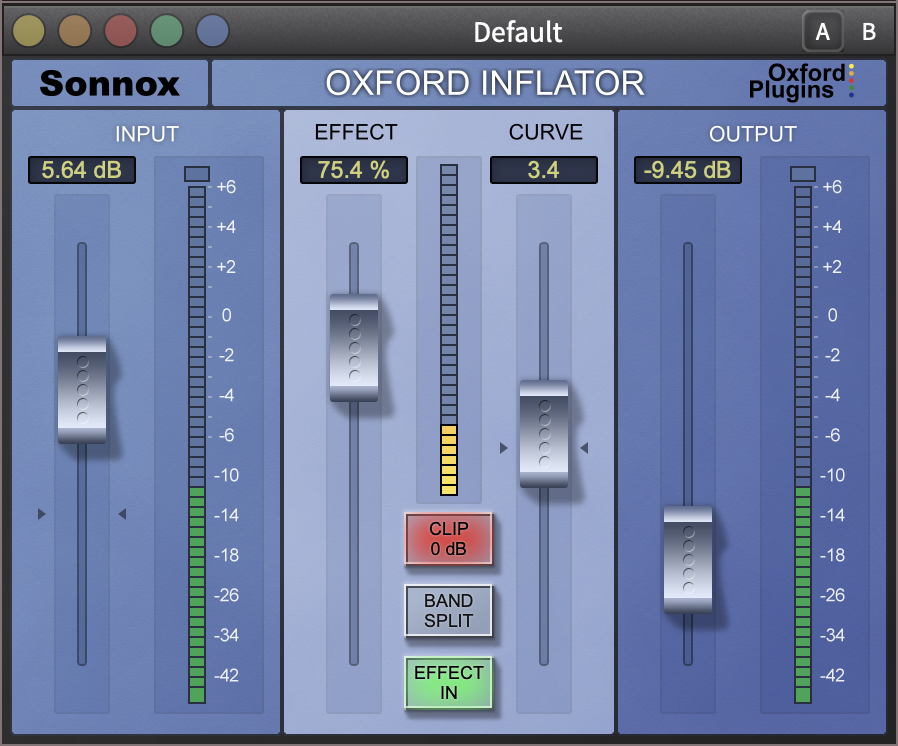Click the right arrow marker beside INPUT slider
Screen dimensions: 898x746
pyautogui.click(x=122, y=514)
